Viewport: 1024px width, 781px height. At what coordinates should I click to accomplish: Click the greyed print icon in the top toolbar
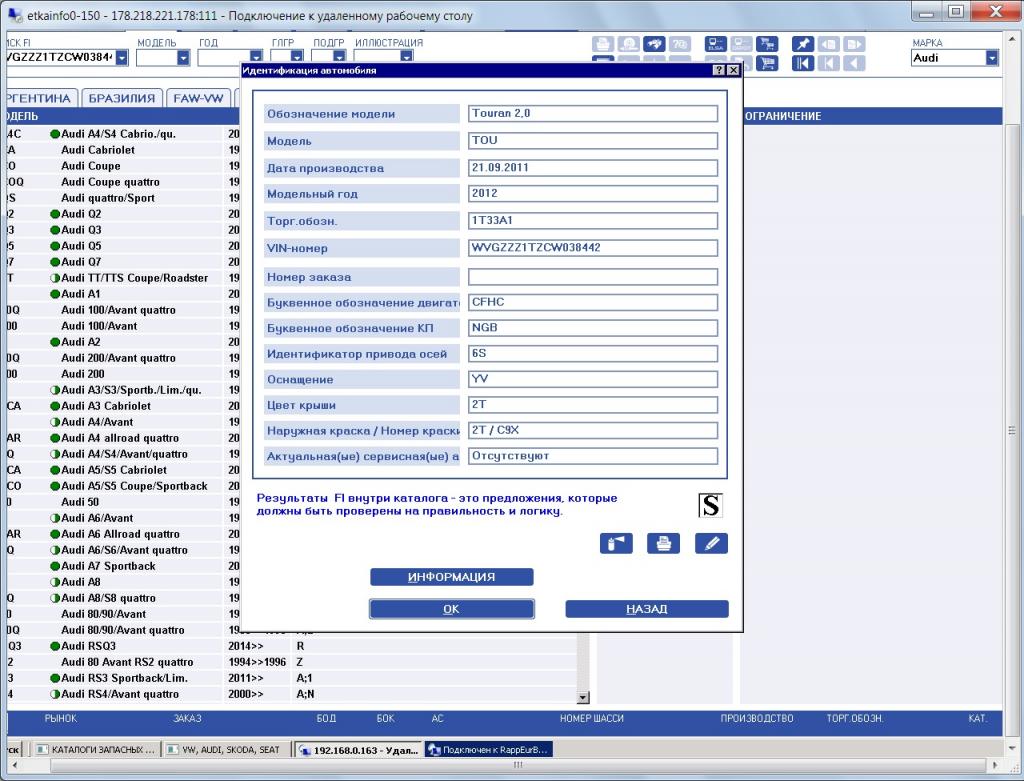(603, 44)
